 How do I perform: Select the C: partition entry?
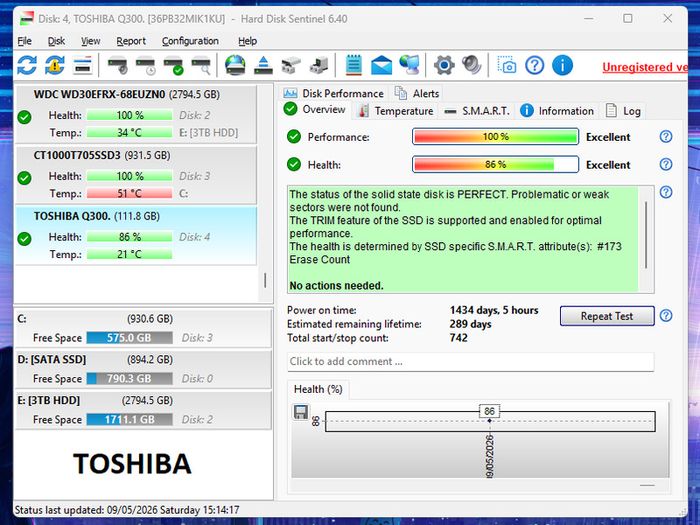tap(143, 328)
